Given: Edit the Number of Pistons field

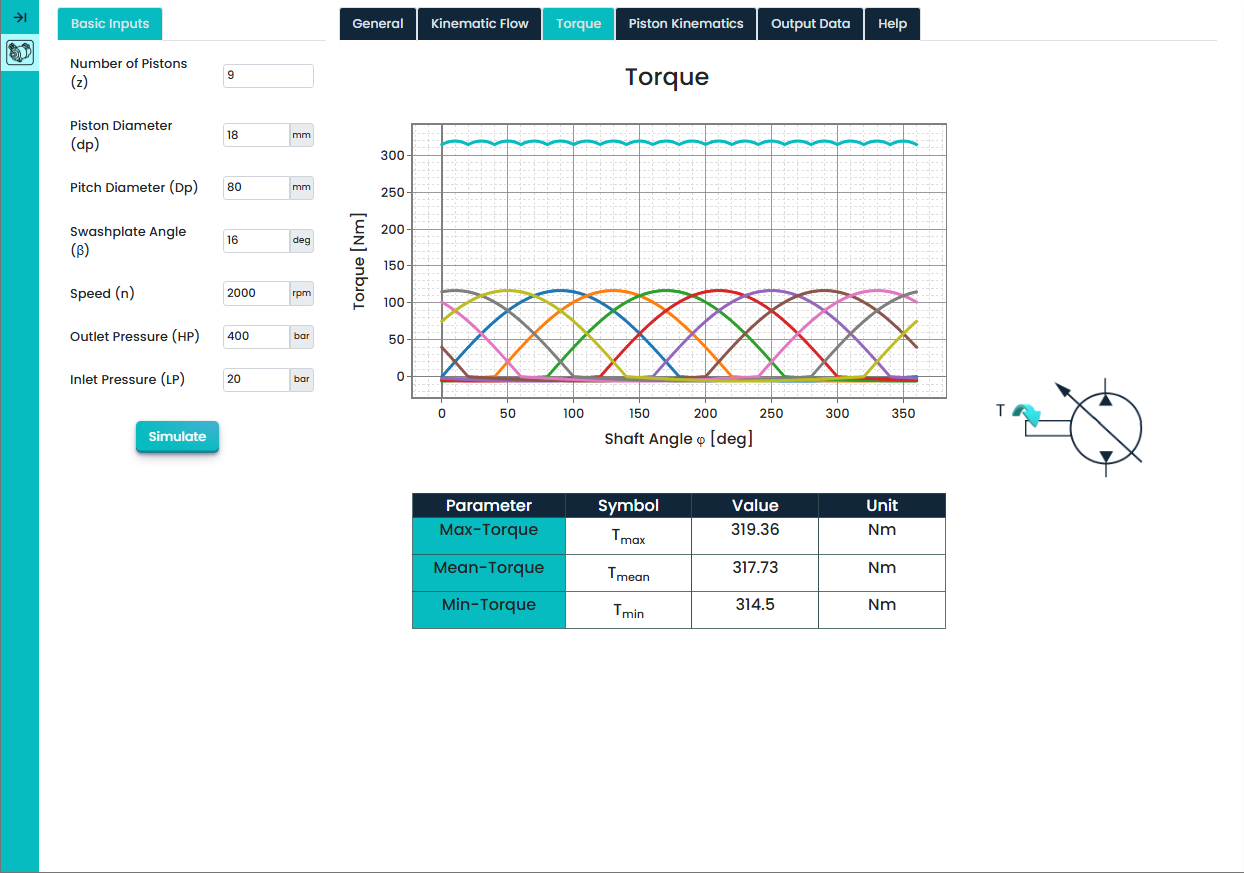Looking at the screenshot, I should coord(267,76).
